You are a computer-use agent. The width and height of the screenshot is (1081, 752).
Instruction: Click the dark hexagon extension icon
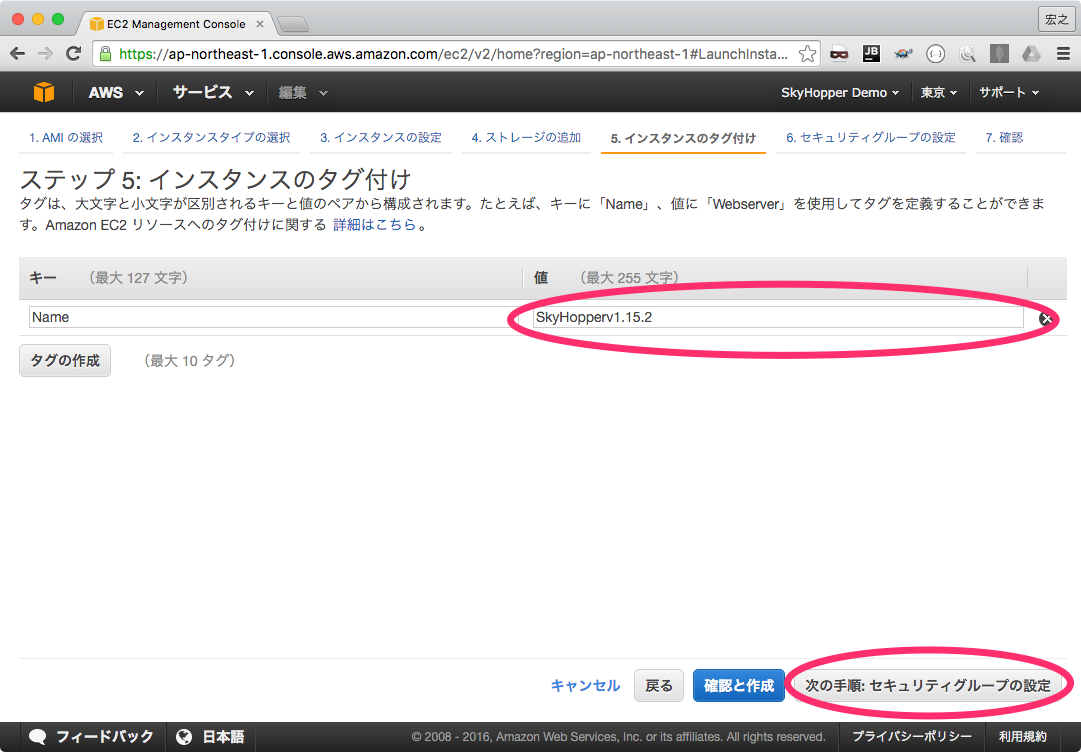click(1000, 54)
